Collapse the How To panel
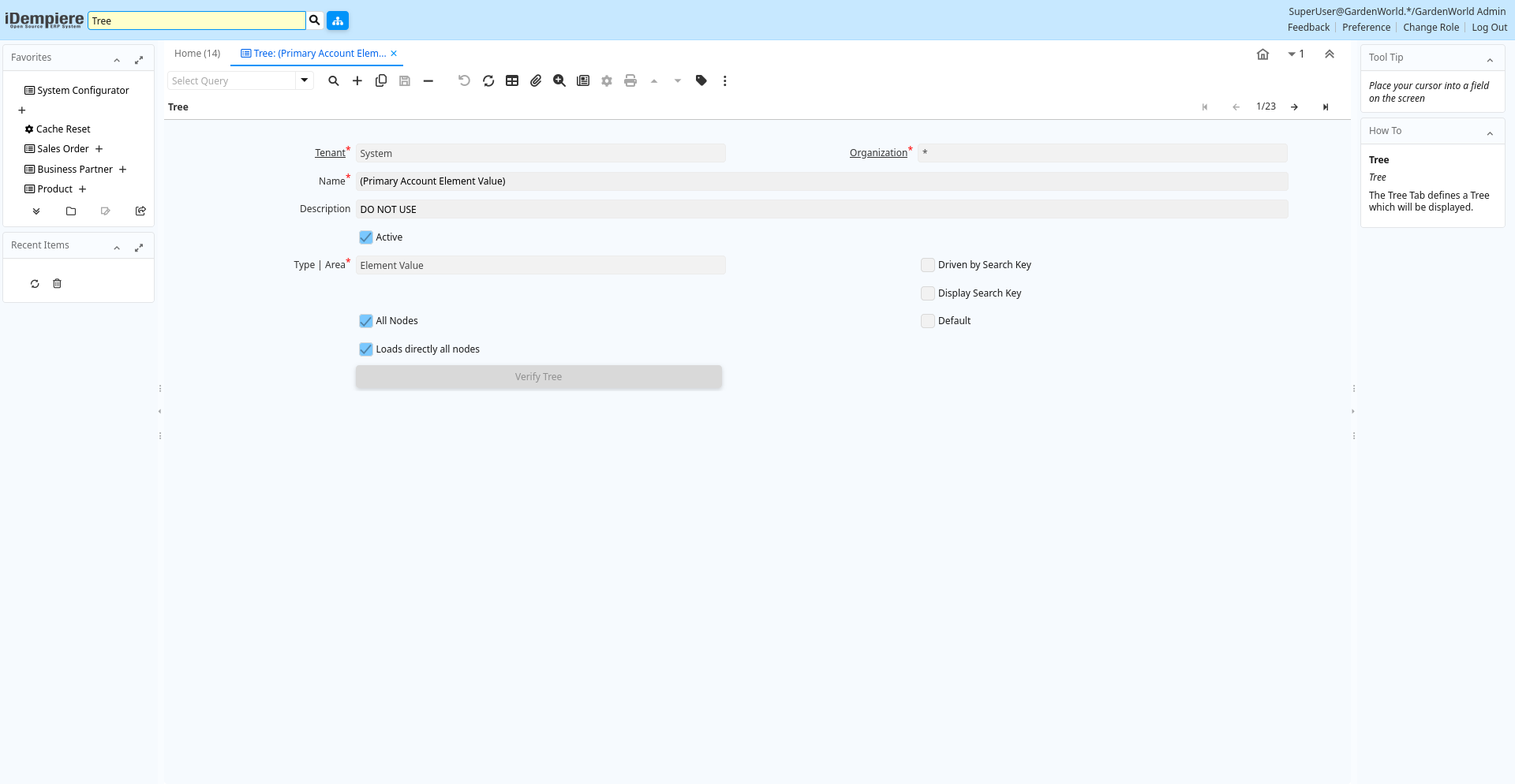 [x=1490, y=133]
